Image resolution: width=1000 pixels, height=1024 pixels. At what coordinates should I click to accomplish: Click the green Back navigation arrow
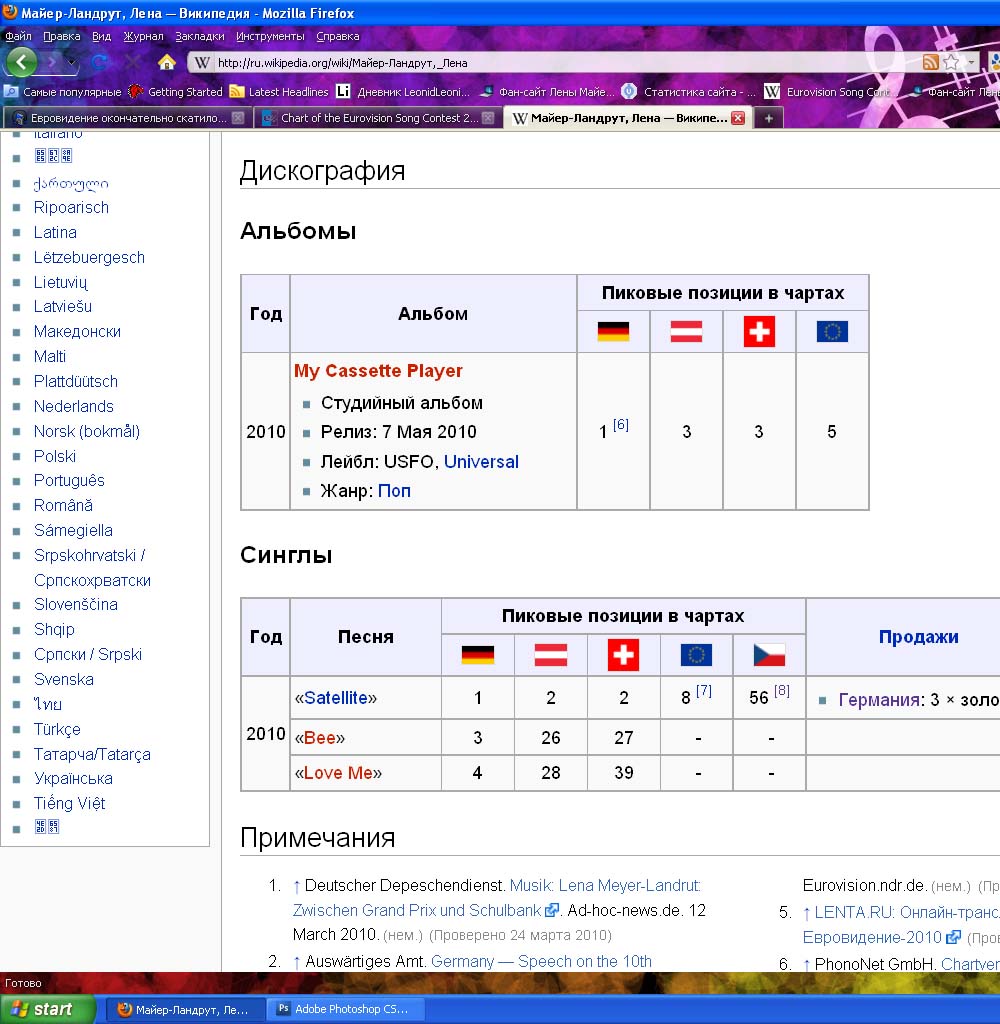pyautogui.click(x=21, y=62)
